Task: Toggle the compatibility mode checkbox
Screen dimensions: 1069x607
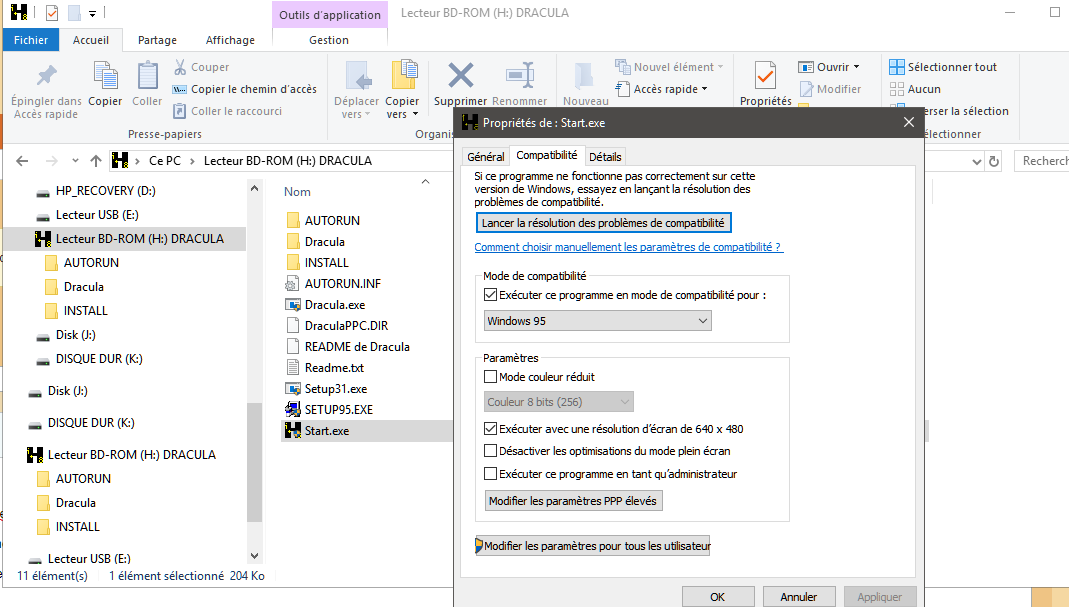Action: click(x=490, y=295)
